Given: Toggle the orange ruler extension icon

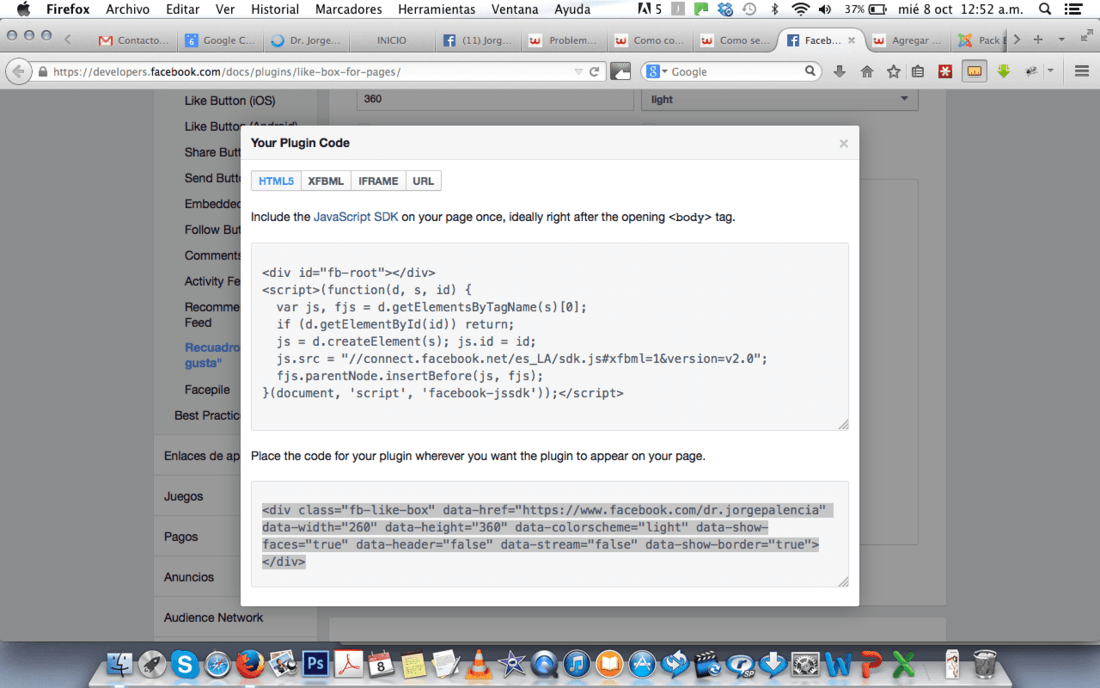Looking at the screenshot, I should pos(974,71).
